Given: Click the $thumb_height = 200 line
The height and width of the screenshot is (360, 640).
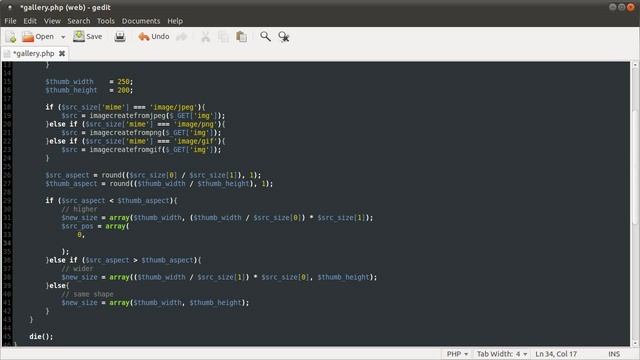Looking at the screenshot, I should pyautogui.click(x=89, y=90).
